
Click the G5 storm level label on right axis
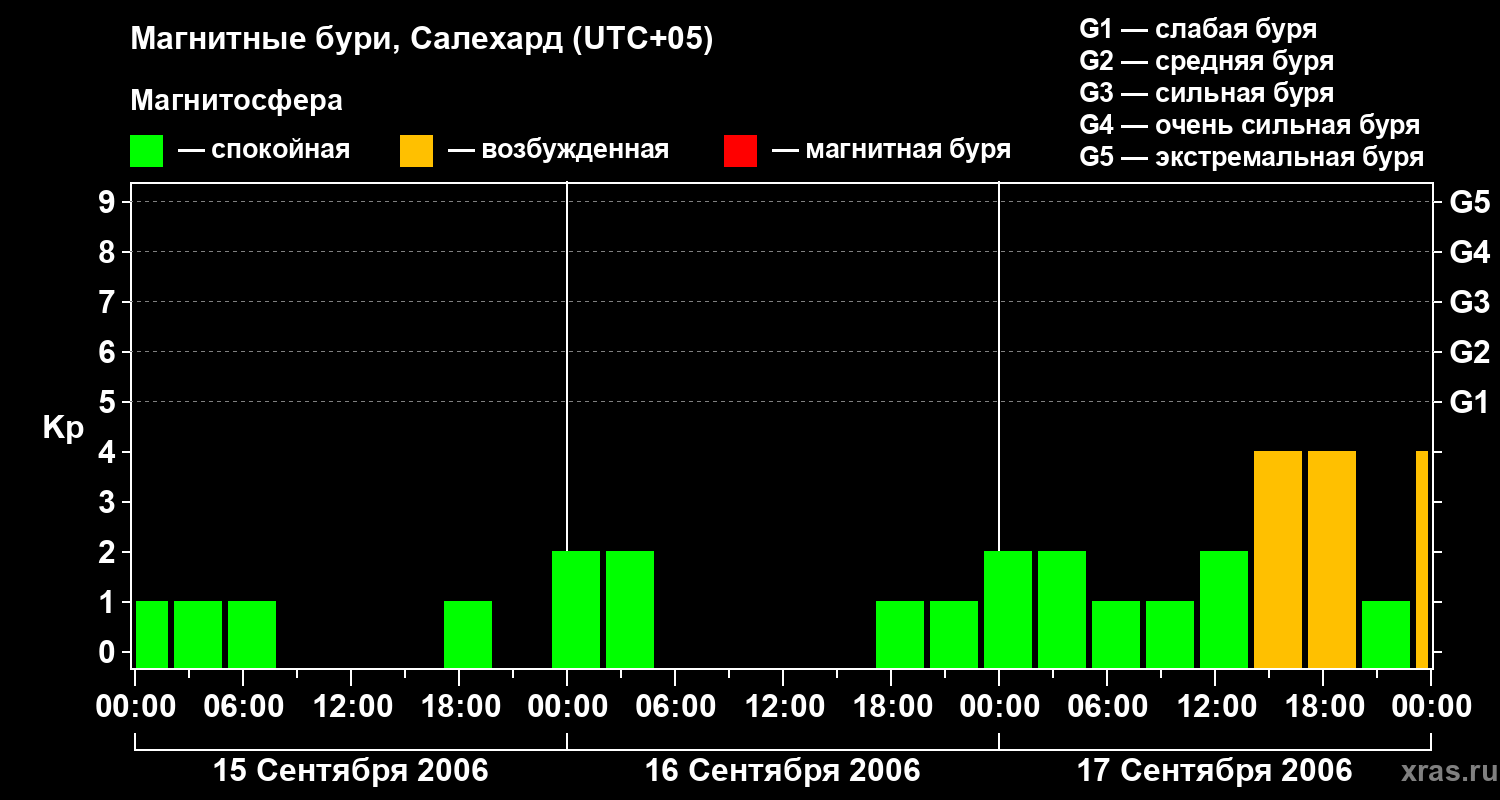[1469, 202]
